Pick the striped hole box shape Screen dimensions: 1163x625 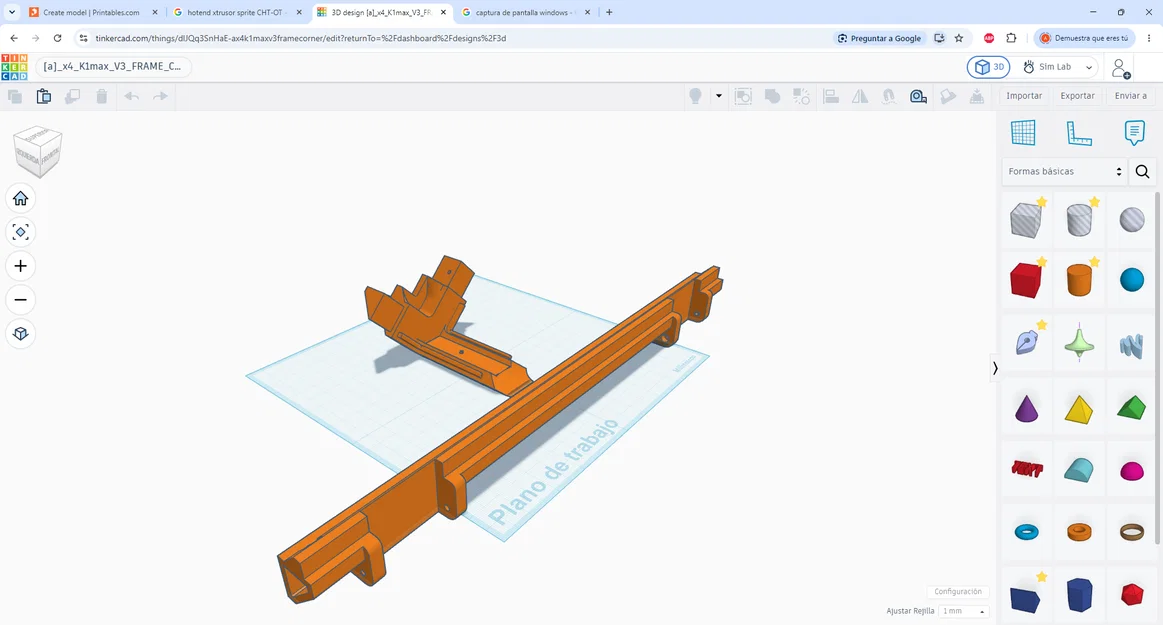[x=1027, y=220]
